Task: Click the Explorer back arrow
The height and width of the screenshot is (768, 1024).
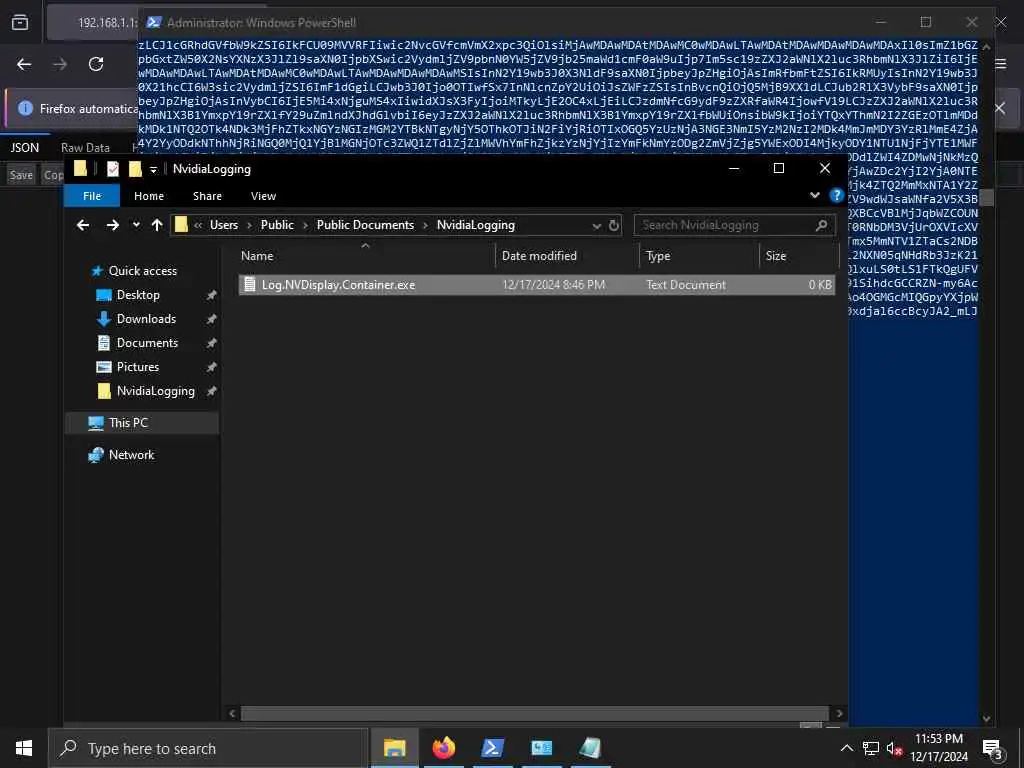Action: click(83, 225)
